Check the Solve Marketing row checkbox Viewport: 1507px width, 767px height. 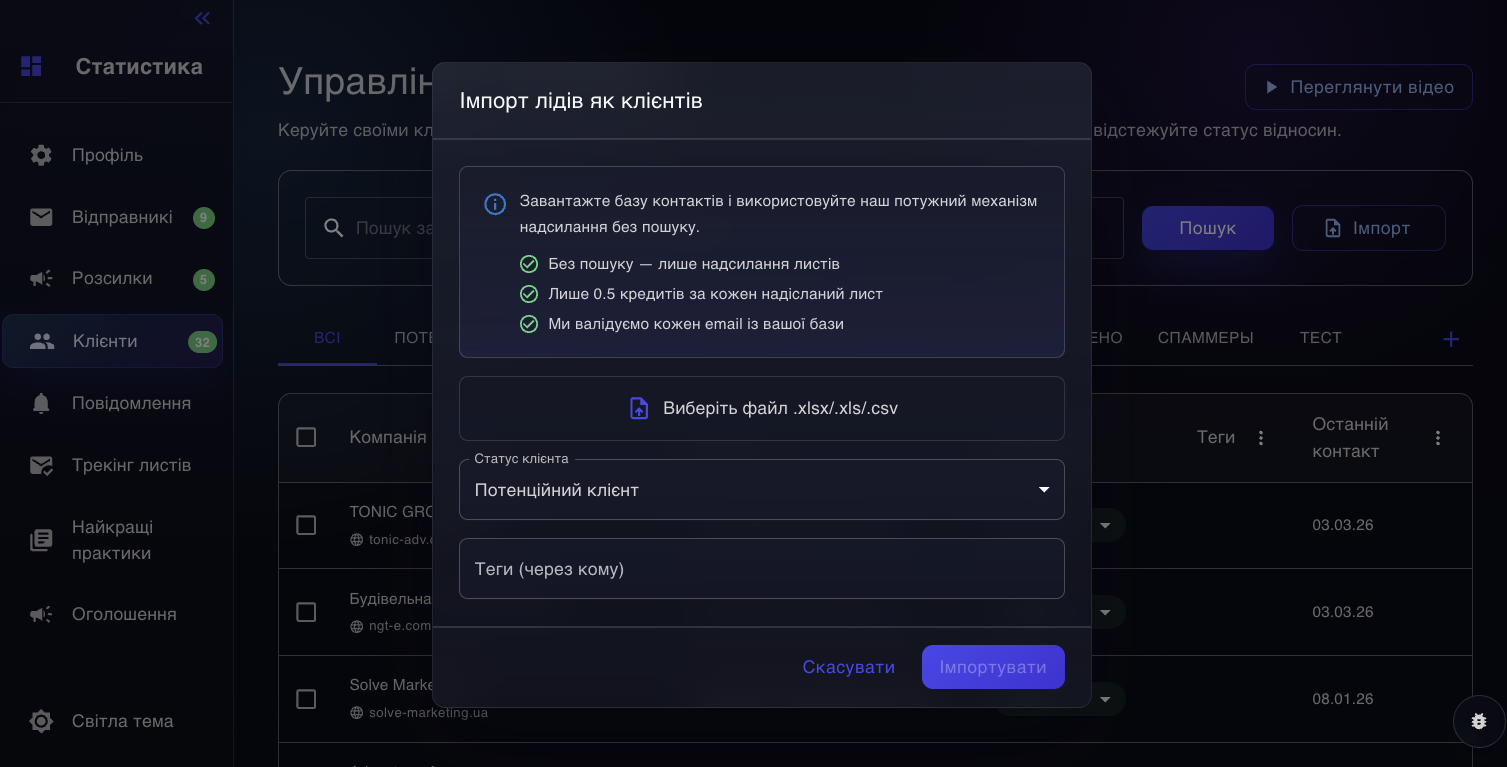[x=306, y=698]
